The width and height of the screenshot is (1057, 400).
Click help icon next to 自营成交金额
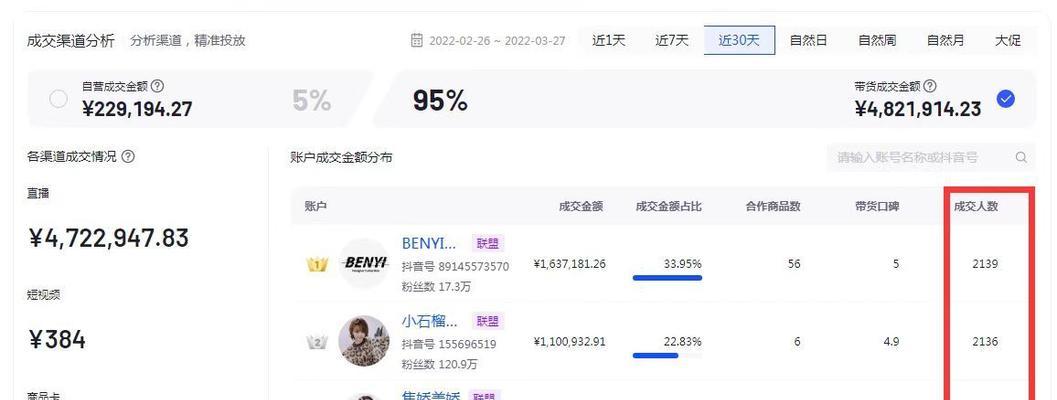click(158, 86)
